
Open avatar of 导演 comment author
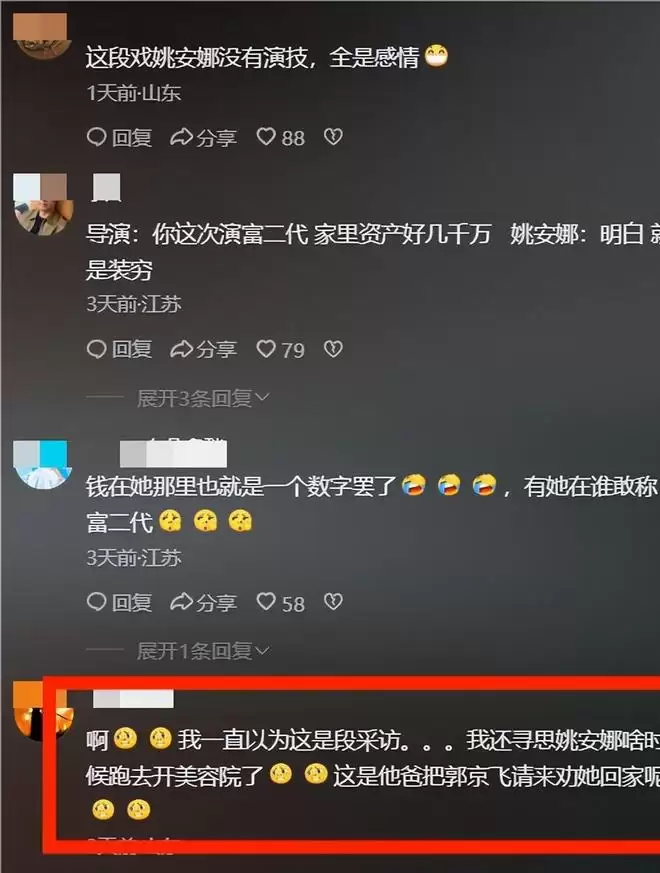pyautogui.click(x=43, y=204)
